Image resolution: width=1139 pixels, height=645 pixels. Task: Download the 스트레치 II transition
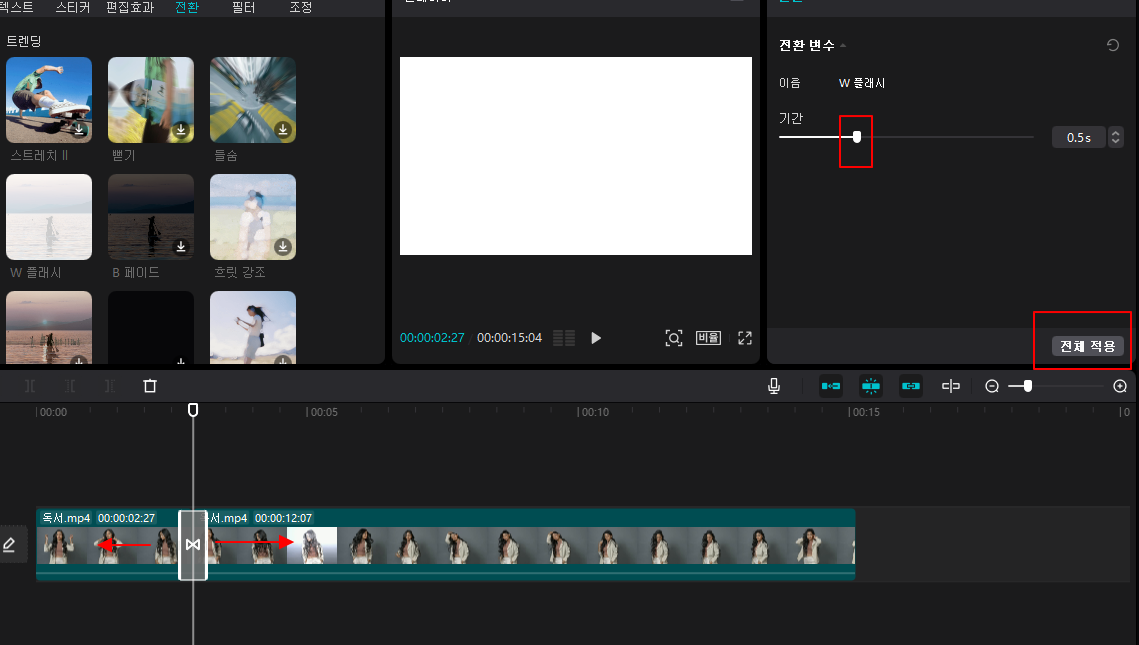point(79,130)
